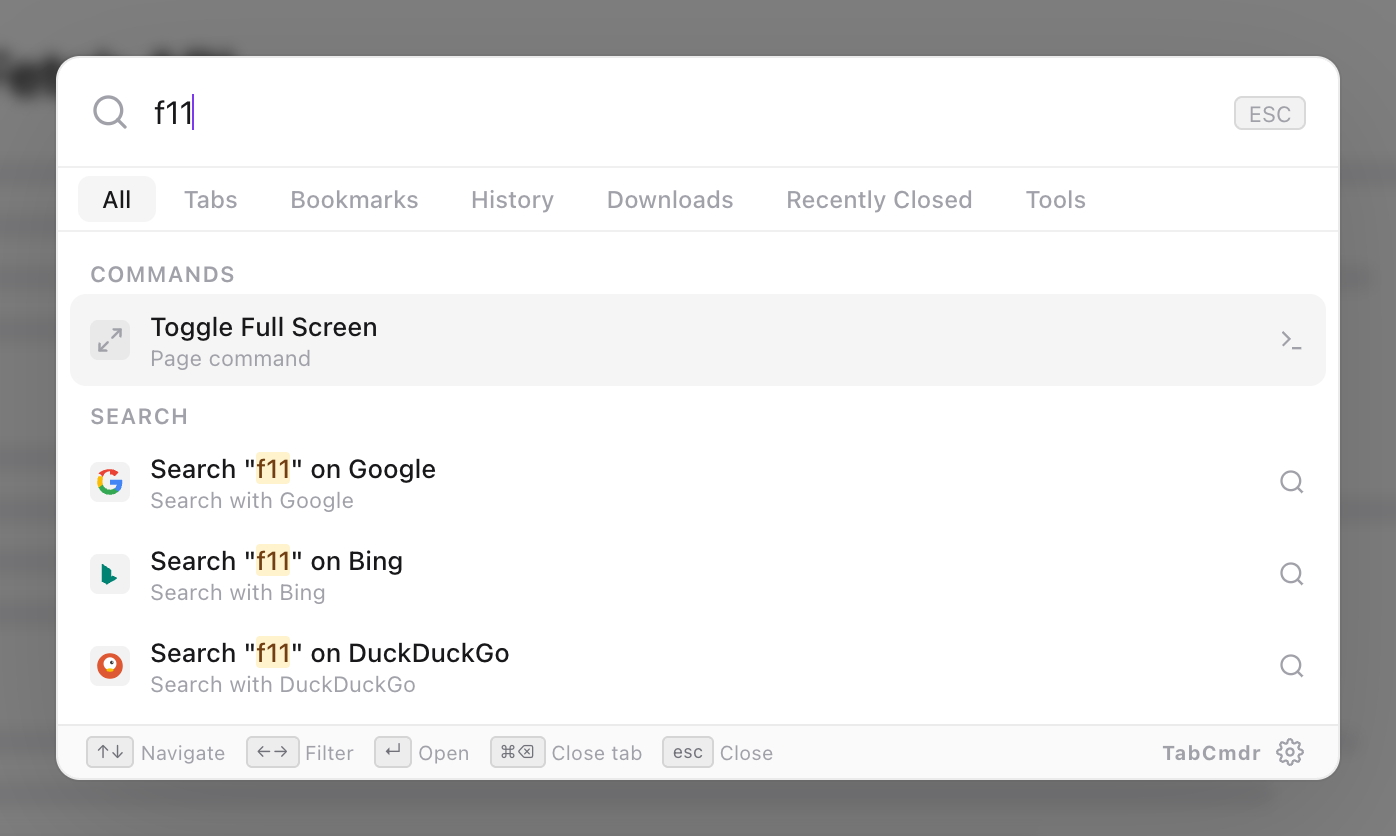1396x836 pixels.
Task: Click the Search with Google subtitle
Action: (252, 501)
